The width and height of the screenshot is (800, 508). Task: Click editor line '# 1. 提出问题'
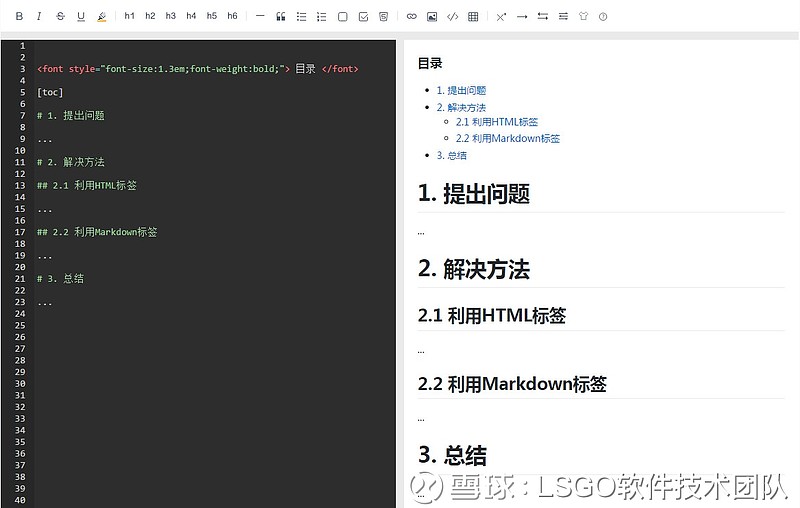coord(70,116)
